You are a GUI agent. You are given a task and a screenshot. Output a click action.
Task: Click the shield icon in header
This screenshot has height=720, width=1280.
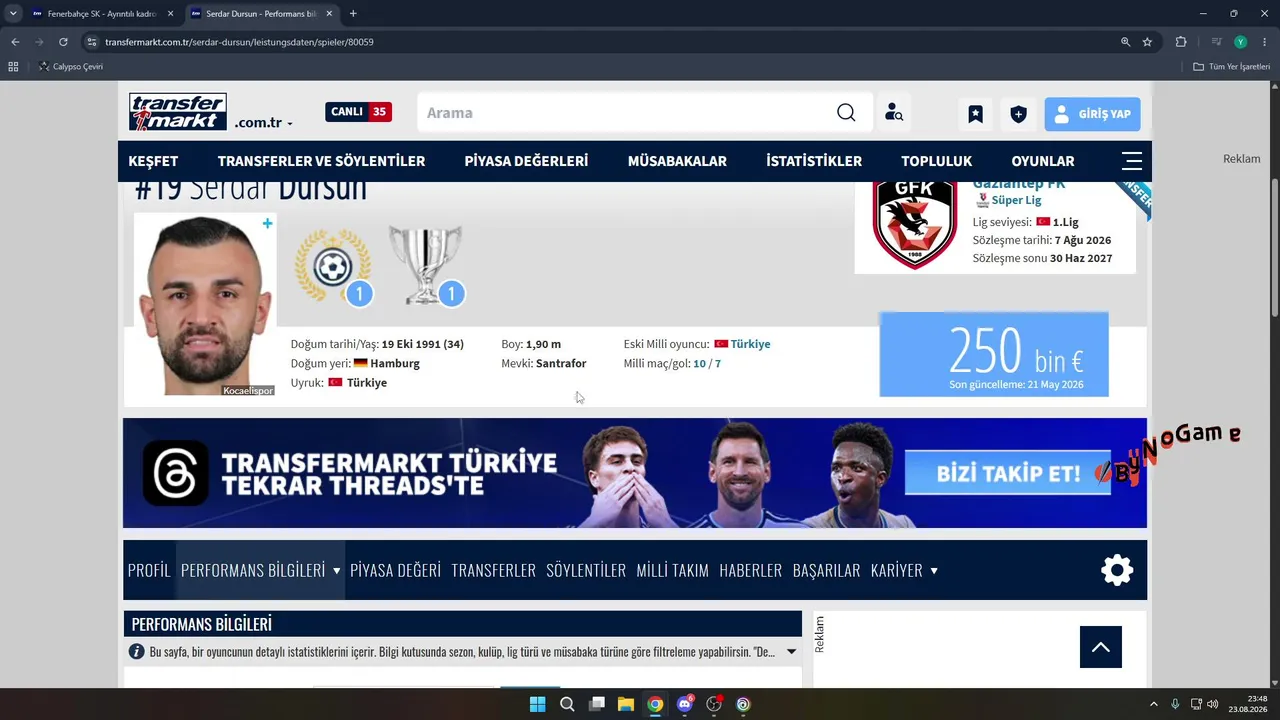tap(1018, 114)
